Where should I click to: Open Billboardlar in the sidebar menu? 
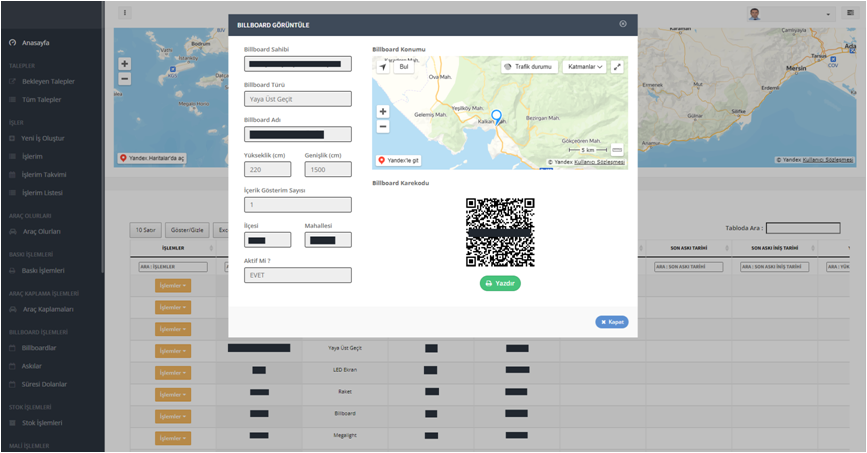(39, 348)
